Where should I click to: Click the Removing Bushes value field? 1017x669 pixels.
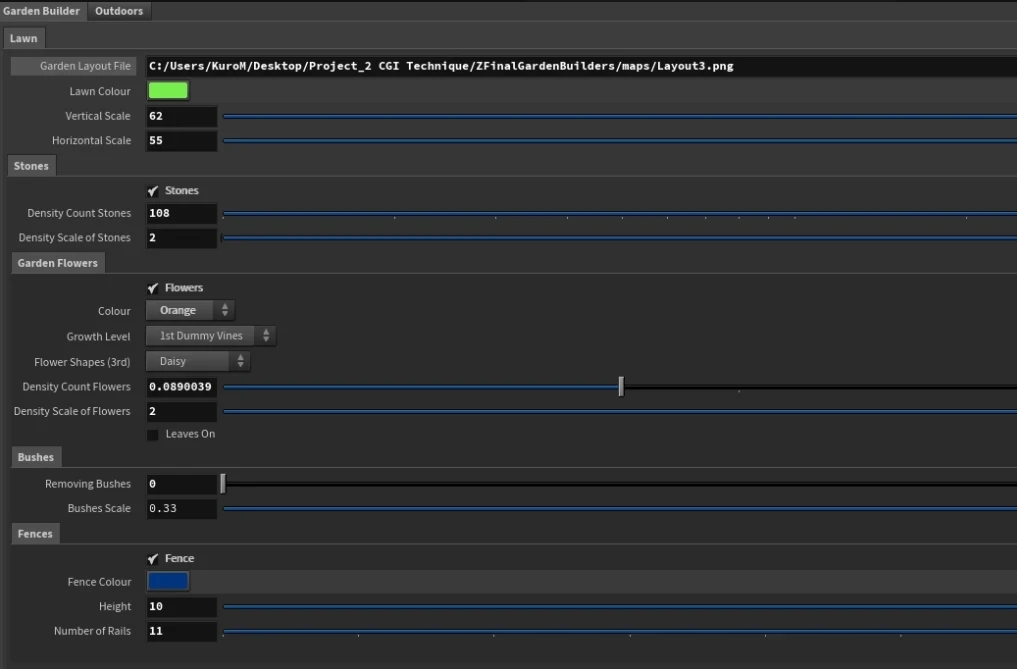182,484
